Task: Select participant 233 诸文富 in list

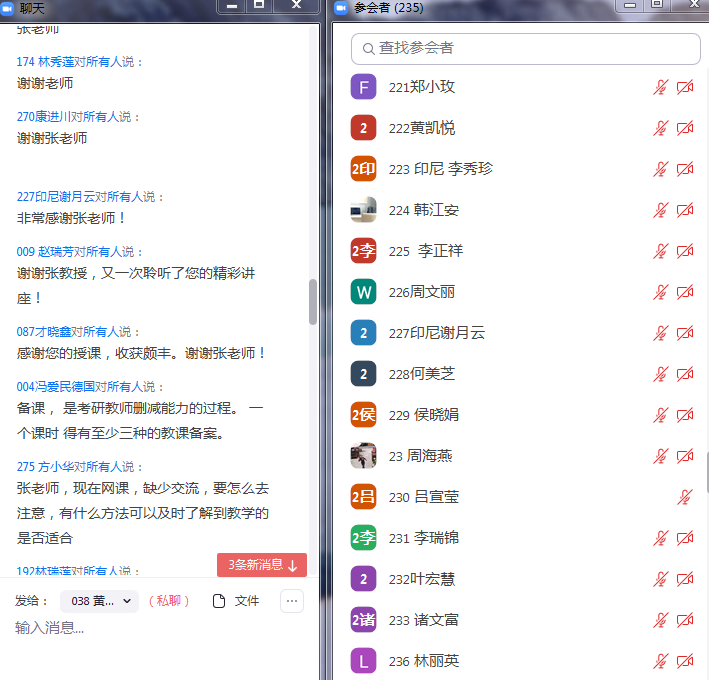Action: coord(423,620)
